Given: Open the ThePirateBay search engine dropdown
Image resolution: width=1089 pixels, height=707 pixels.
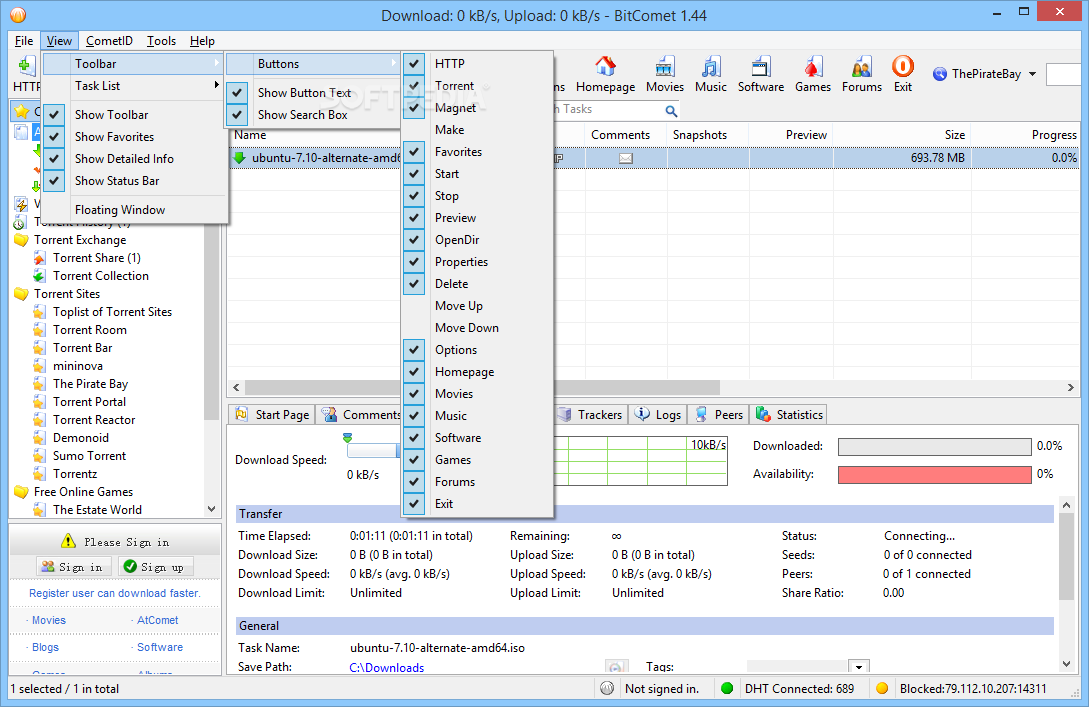Looking at the screenshot, I should (1032, 74).
